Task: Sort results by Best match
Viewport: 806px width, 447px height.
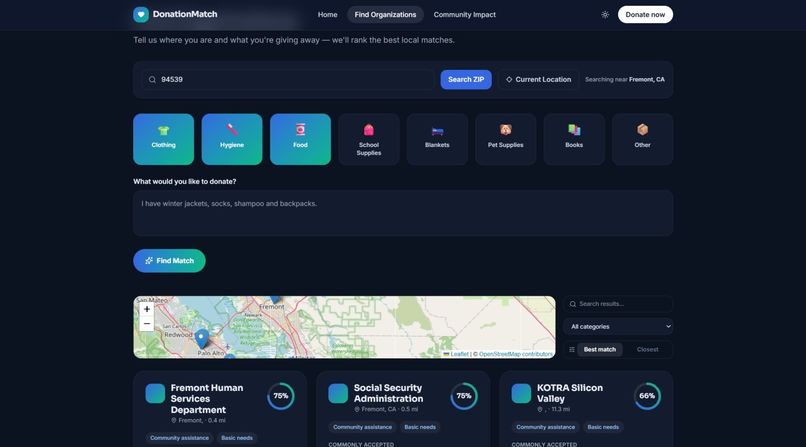Action: [599, 349]
